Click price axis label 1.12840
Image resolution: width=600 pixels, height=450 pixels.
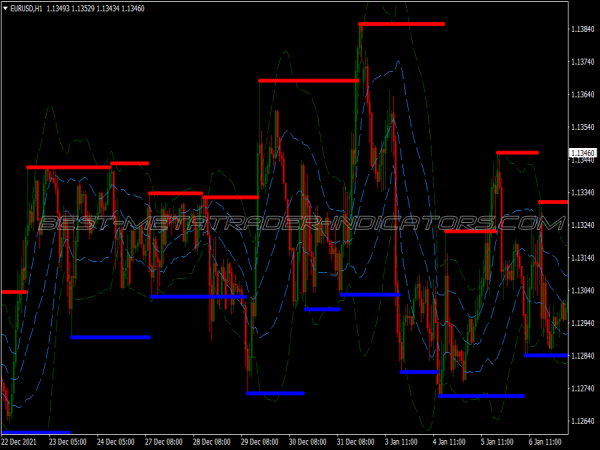583,356
